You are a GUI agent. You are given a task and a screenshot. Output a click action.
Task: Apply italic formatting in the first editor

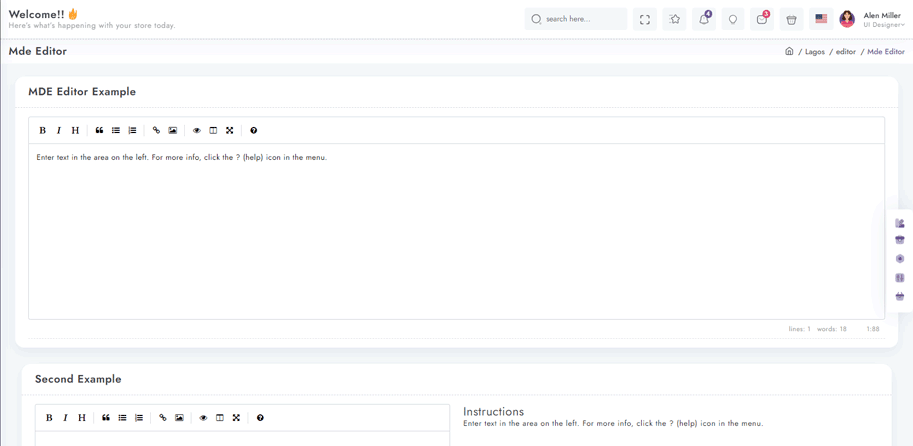[59, 130]
